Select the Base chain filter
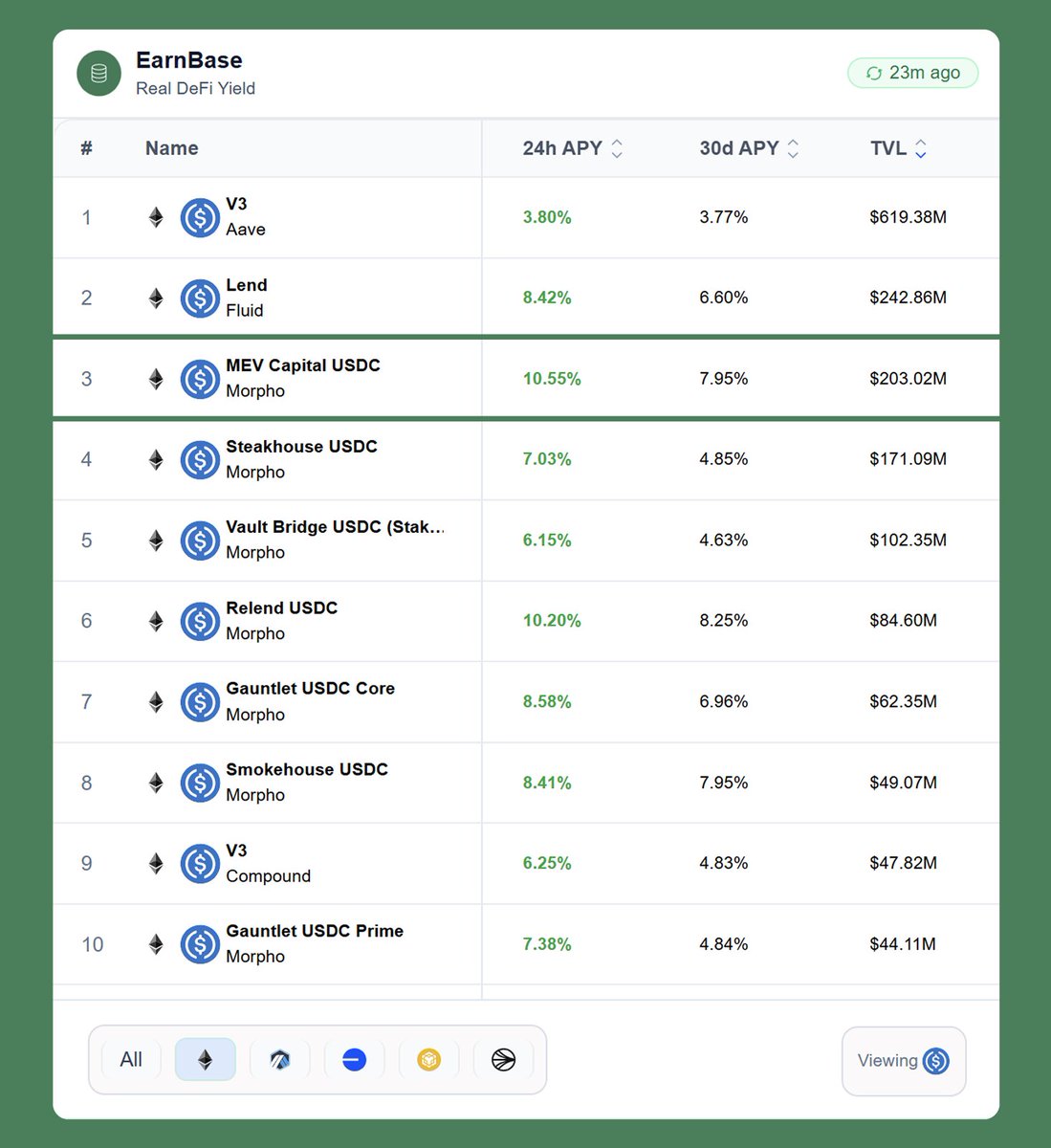Screen dimensions: 1051x1148 354,1060
